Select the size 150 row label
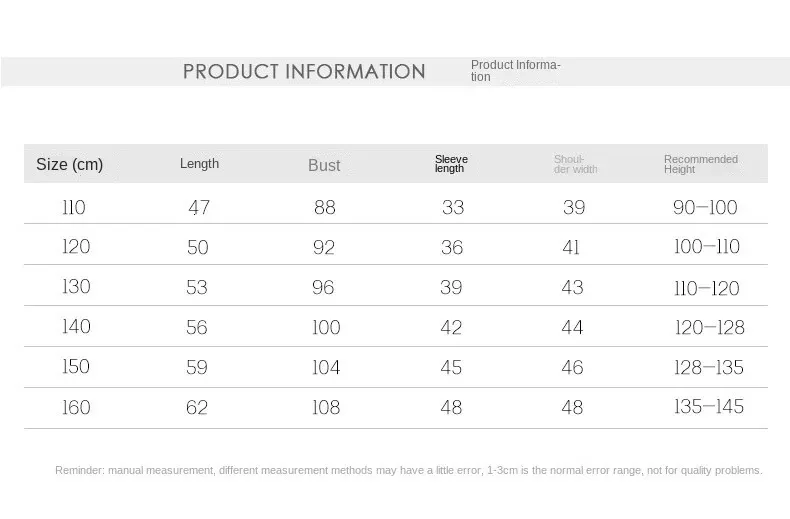790x519 pixels. click(x=76, y=366)
